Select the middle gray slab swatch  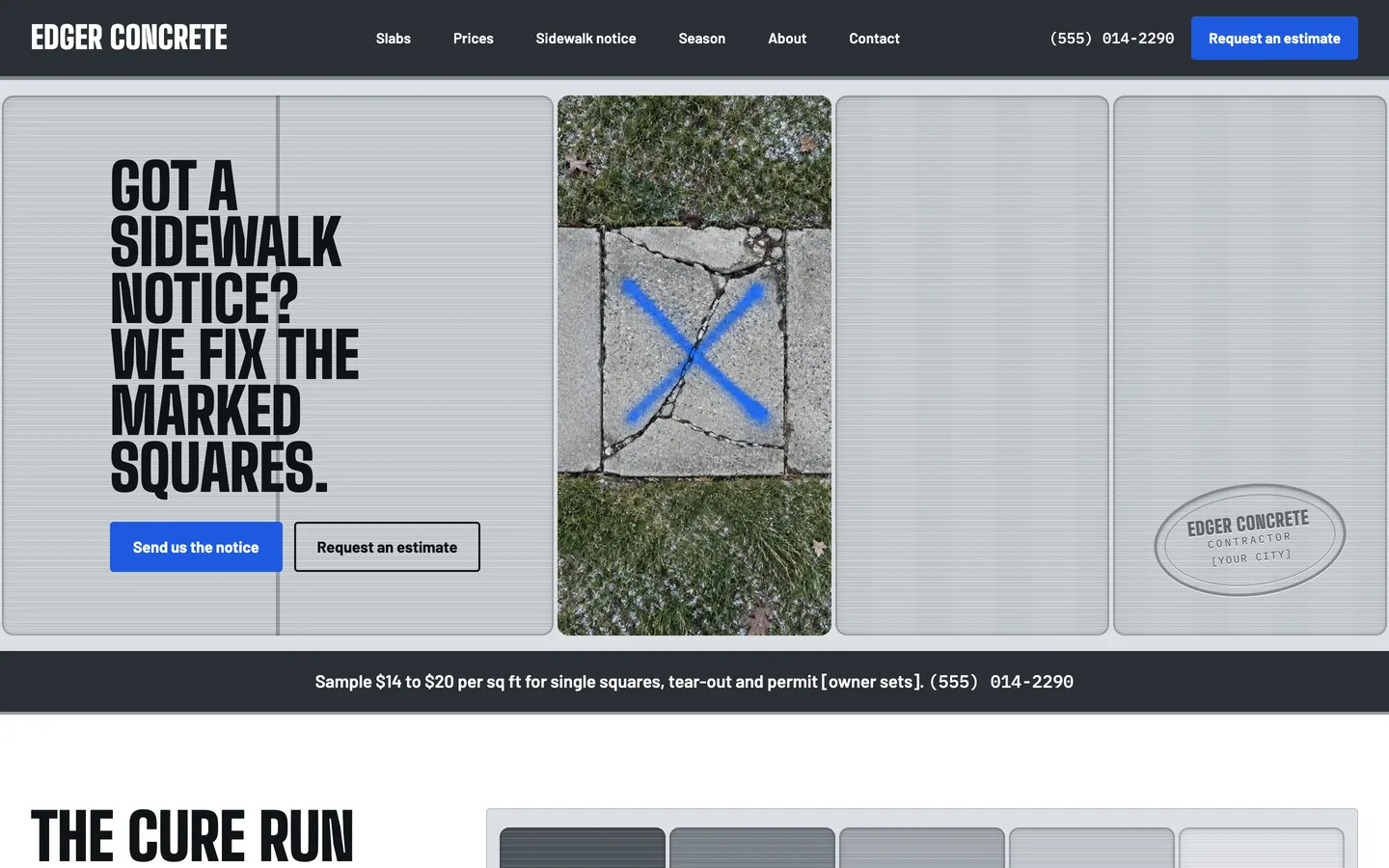pos(922,848)
